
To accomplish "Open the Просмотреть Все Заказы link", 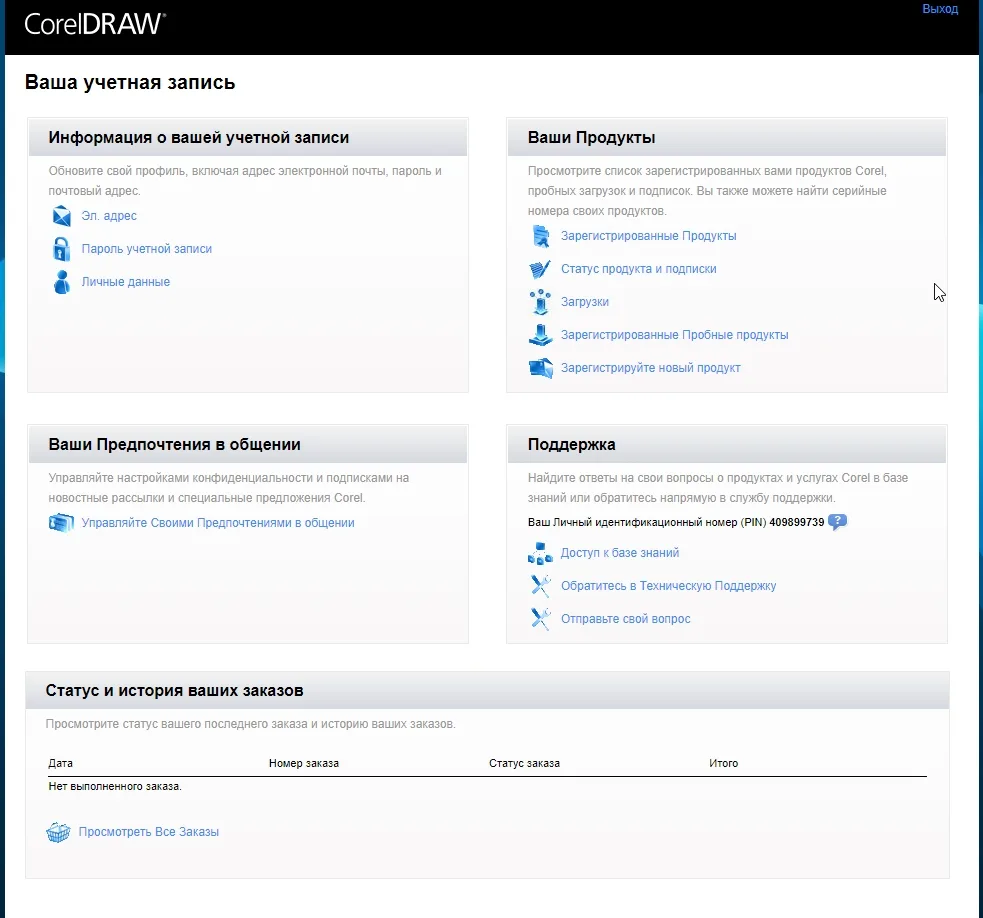I will tap(148, 832).
